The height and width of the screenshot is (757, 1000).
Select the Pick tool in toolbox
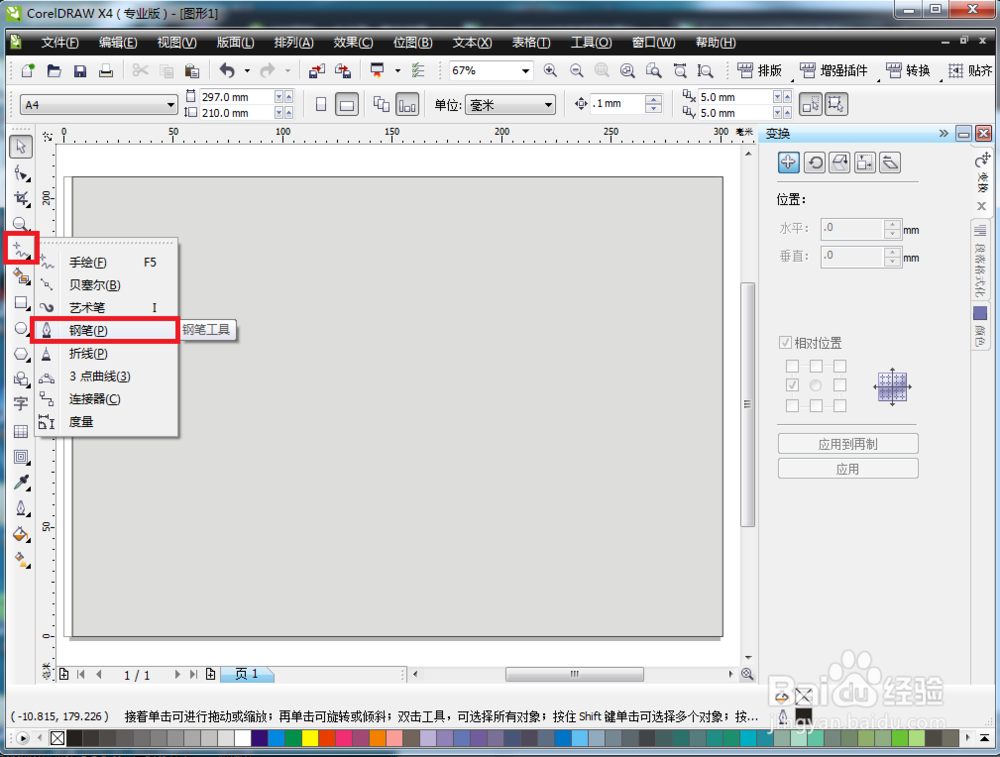click(21, 147)
